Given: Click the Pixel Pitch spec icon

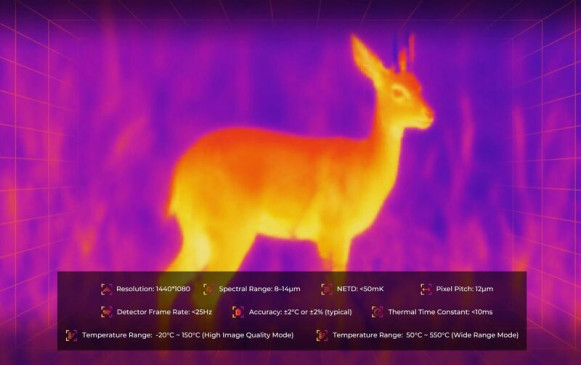Looking at the screenshot, I should coord(426,289).
